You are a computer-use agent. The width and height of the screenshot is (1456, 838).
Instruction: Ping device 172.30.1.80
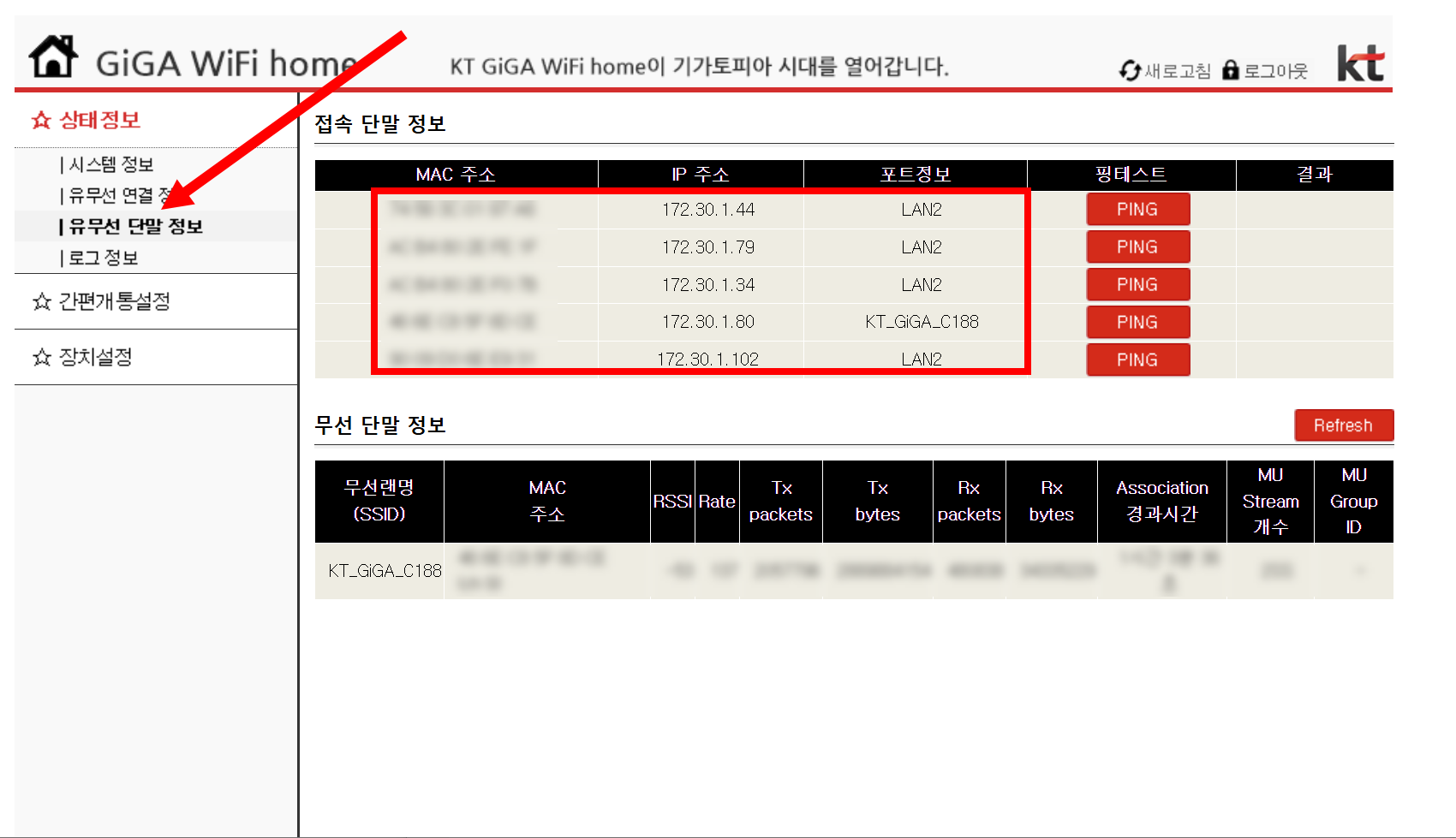point(1137,323)
